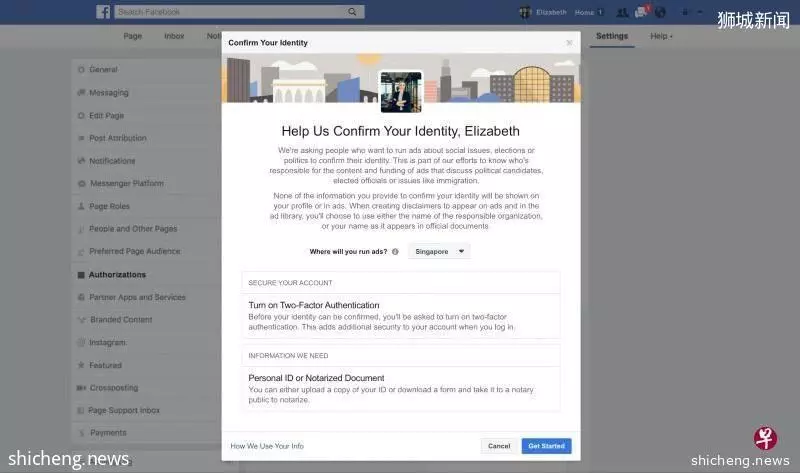This screenshot has width=800, height=473.
Task: Open the messages icon with red badge
Action: point(641,12)
